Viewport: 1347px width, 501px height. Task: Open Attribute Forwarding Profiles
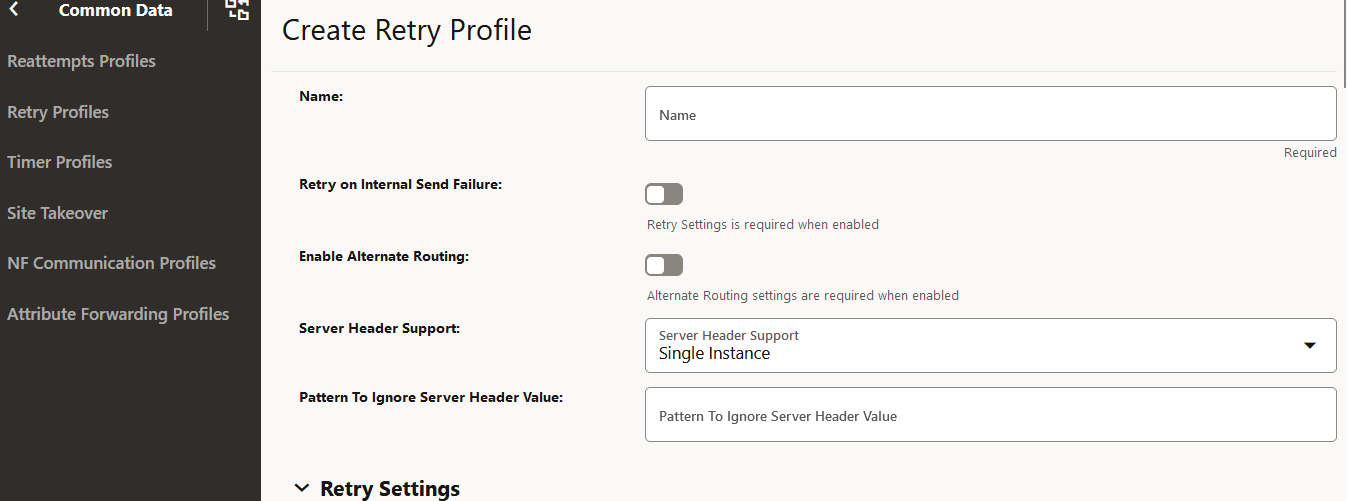tap(118, 314)
